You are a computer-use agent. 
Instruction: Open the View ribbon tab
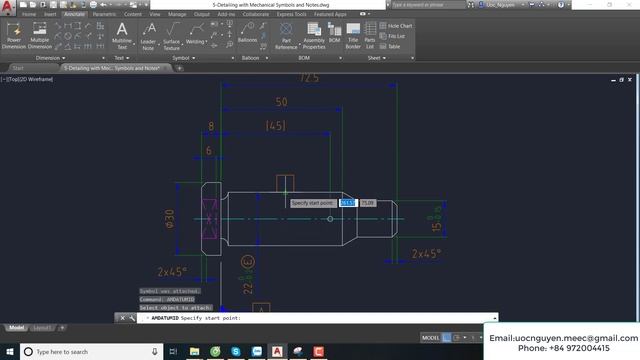tap(155, 14)
